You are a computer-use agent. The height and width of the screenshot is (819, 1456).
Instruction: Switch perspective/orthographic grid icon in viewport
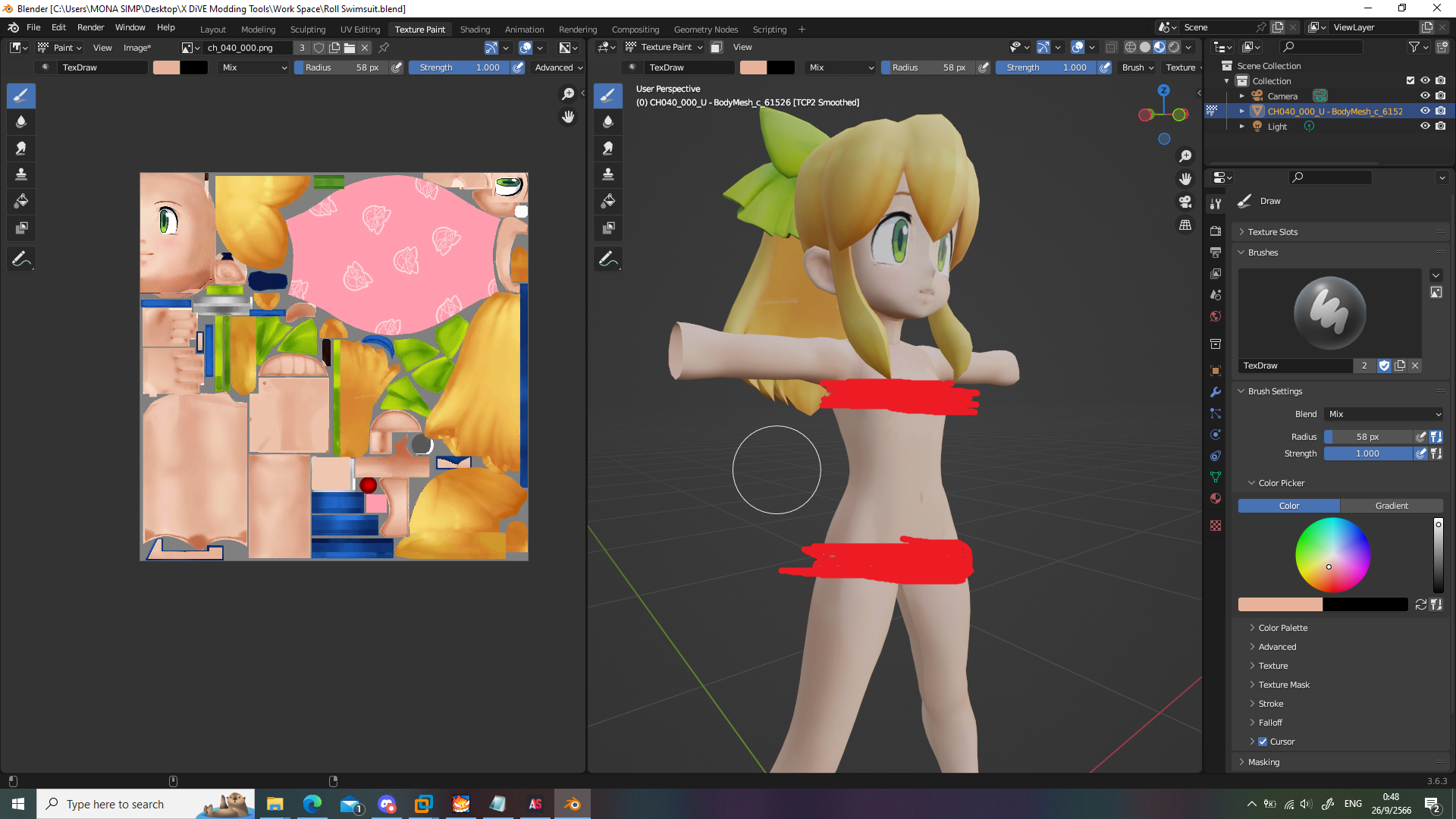(1185, 225)
